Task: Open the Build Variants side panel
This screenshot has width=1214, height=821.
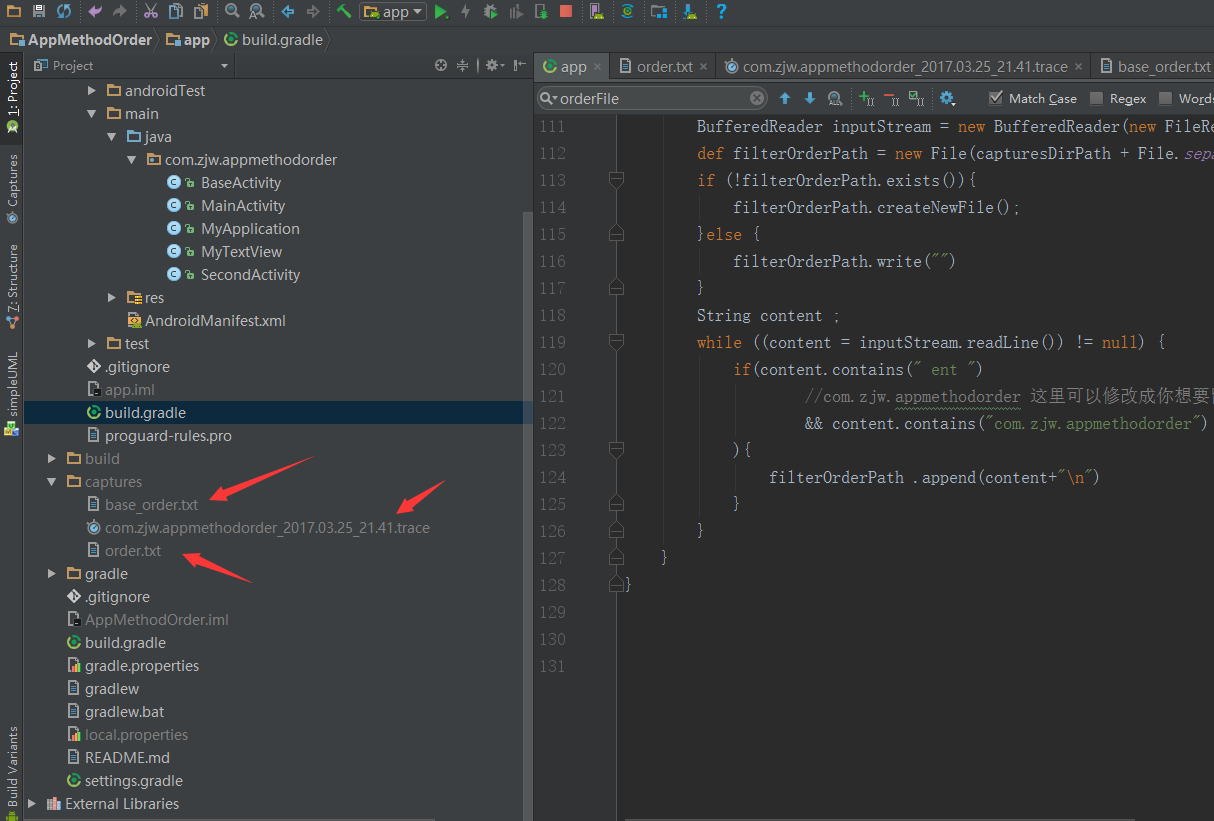Action: coord(12,768)
